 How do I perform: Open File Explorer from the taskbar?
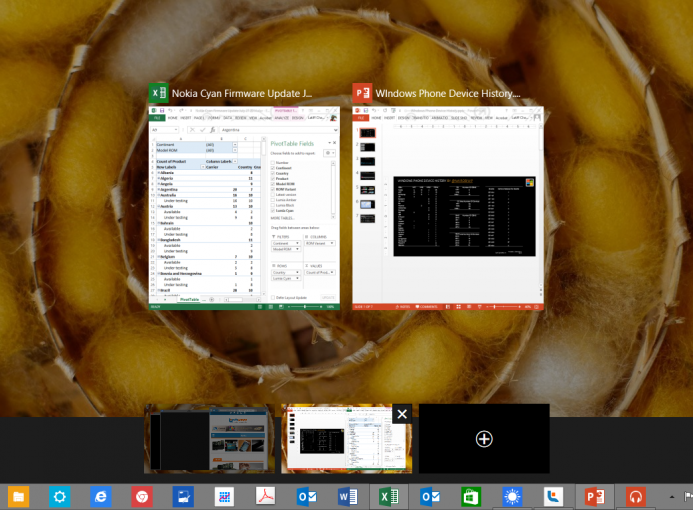[18, 497]
